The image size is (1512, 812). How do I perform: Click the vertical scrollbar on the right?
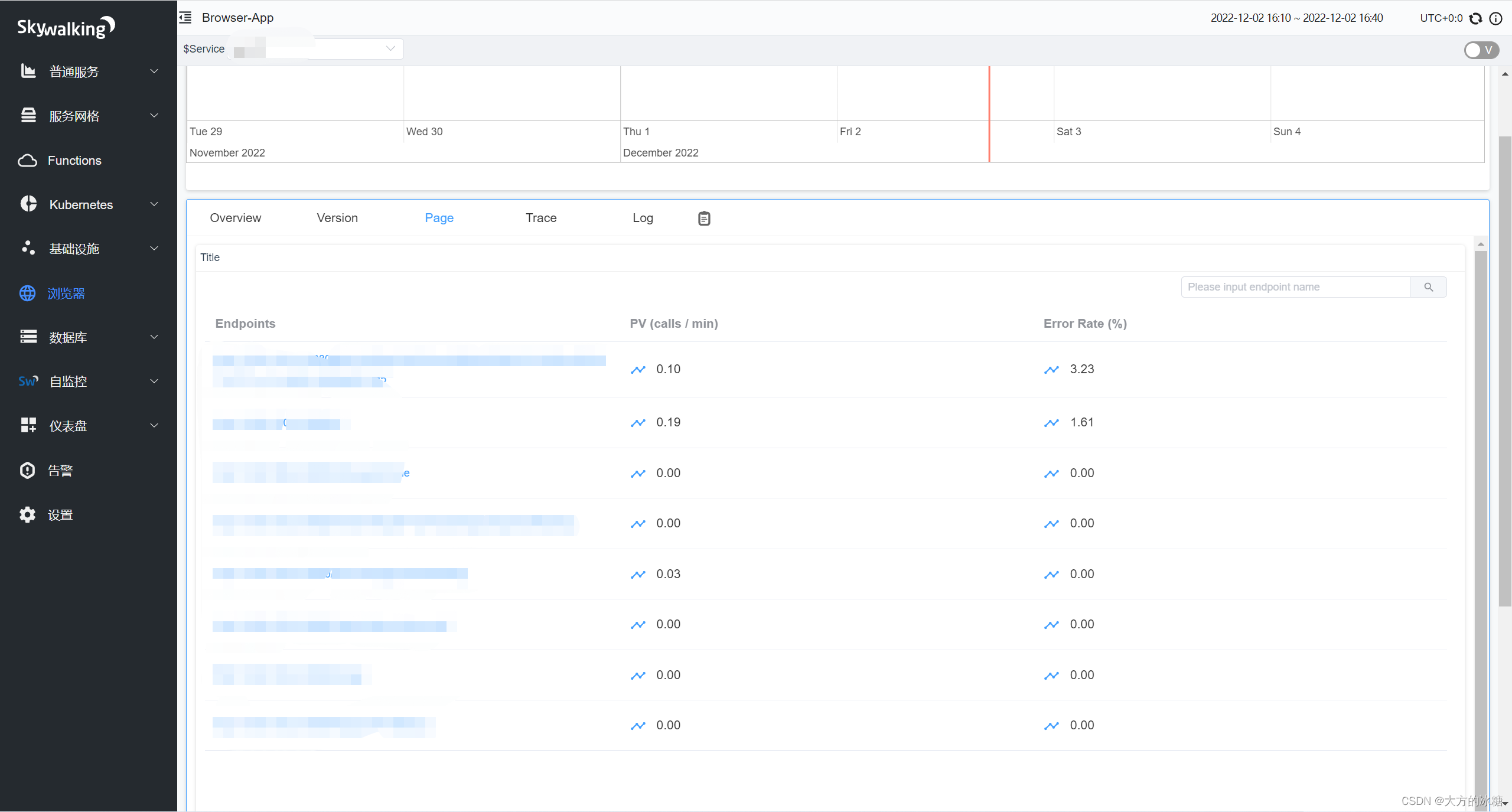click(1504, 354)
